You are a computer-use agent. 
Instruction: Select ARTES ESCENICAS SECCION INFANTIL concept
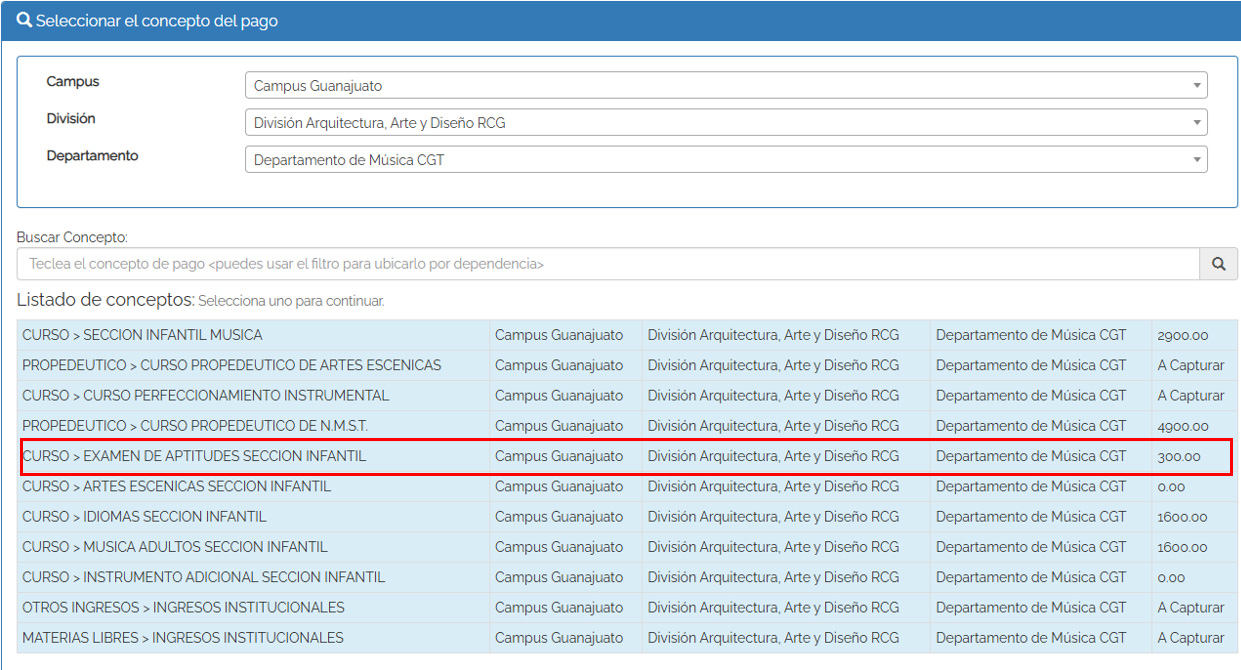pos(176,487)
